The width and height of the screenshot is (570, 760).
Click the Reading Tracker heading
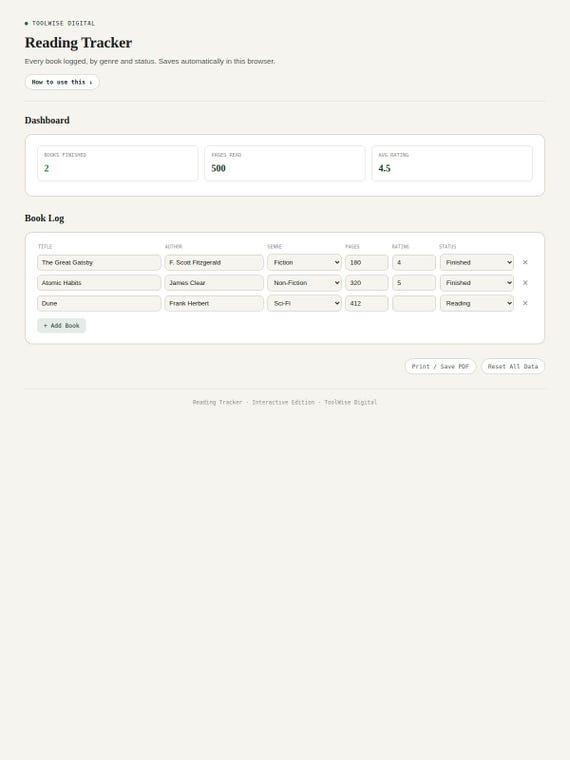click(x=79, y=43)
